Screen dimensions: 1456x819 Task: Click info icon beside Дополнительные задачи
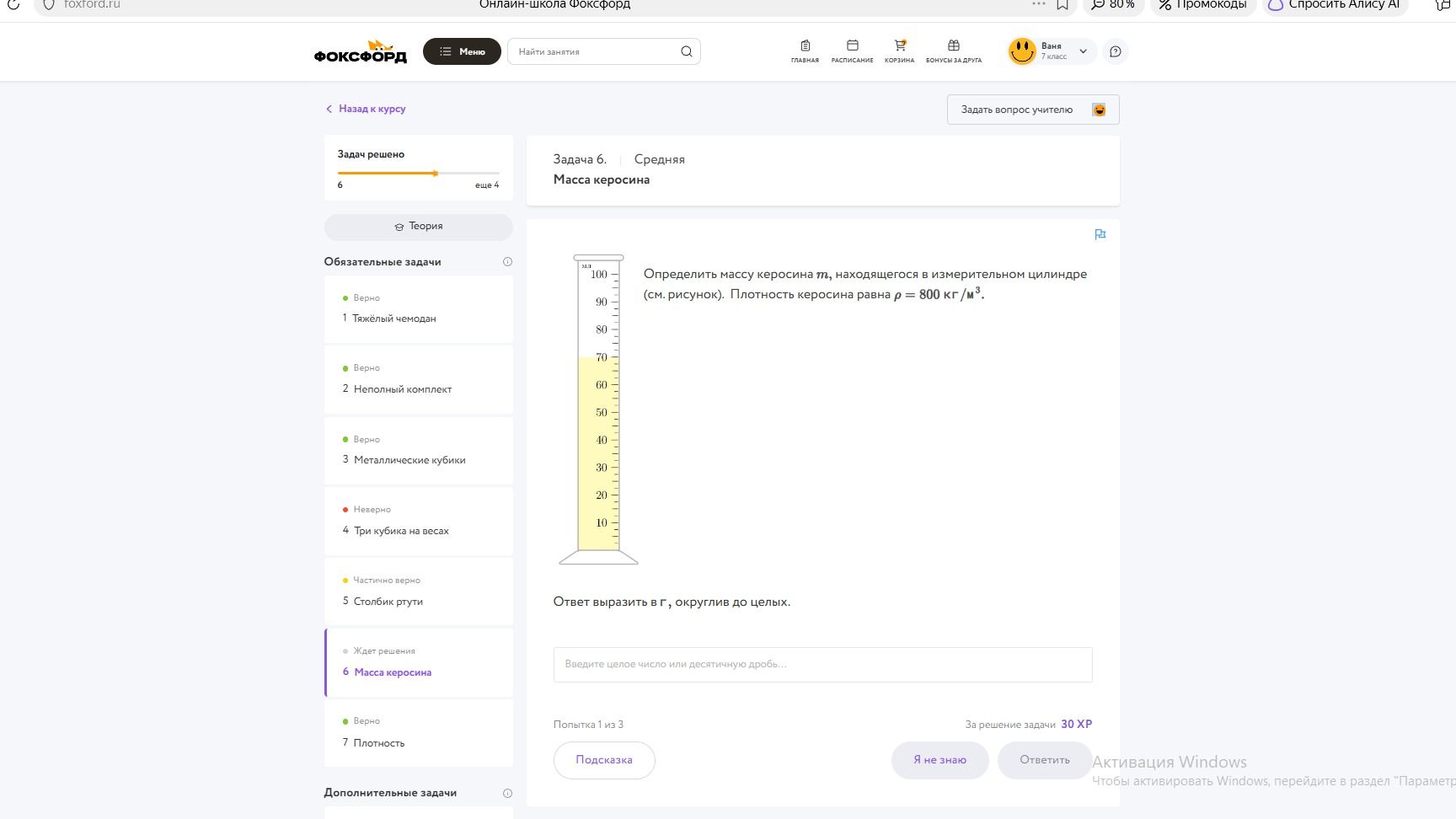coord(507,793)
